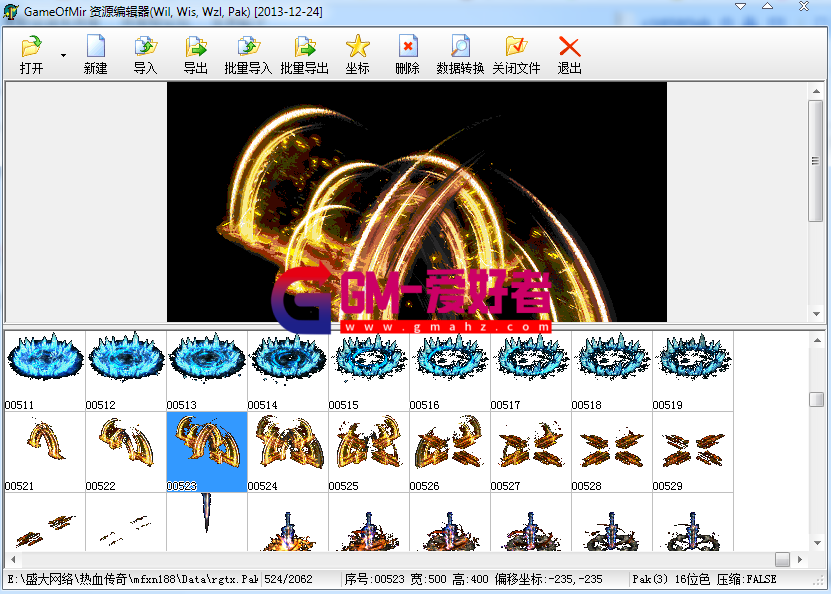
Task: Select thumbnail 00526
Action: click(450, 452)
